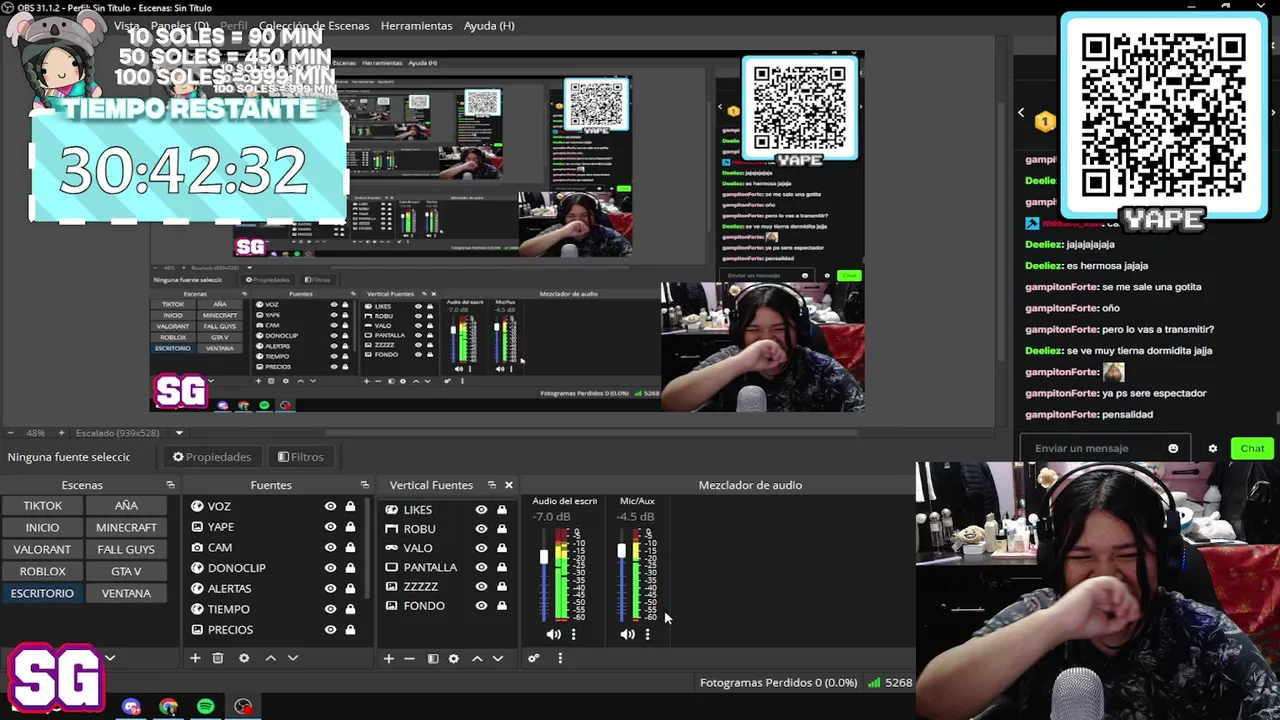
Task: Switch to the VENTANA scene
Action: [126, 593]
